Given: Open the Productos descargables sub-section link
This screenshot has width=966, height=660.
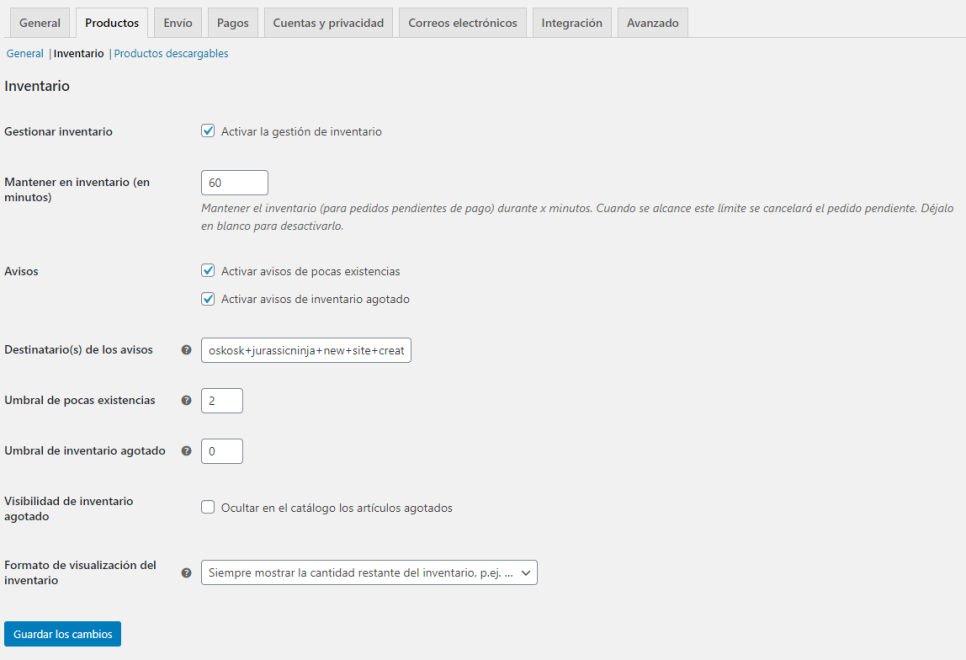Looking at the screenshot, I should (x=171, y=54).
